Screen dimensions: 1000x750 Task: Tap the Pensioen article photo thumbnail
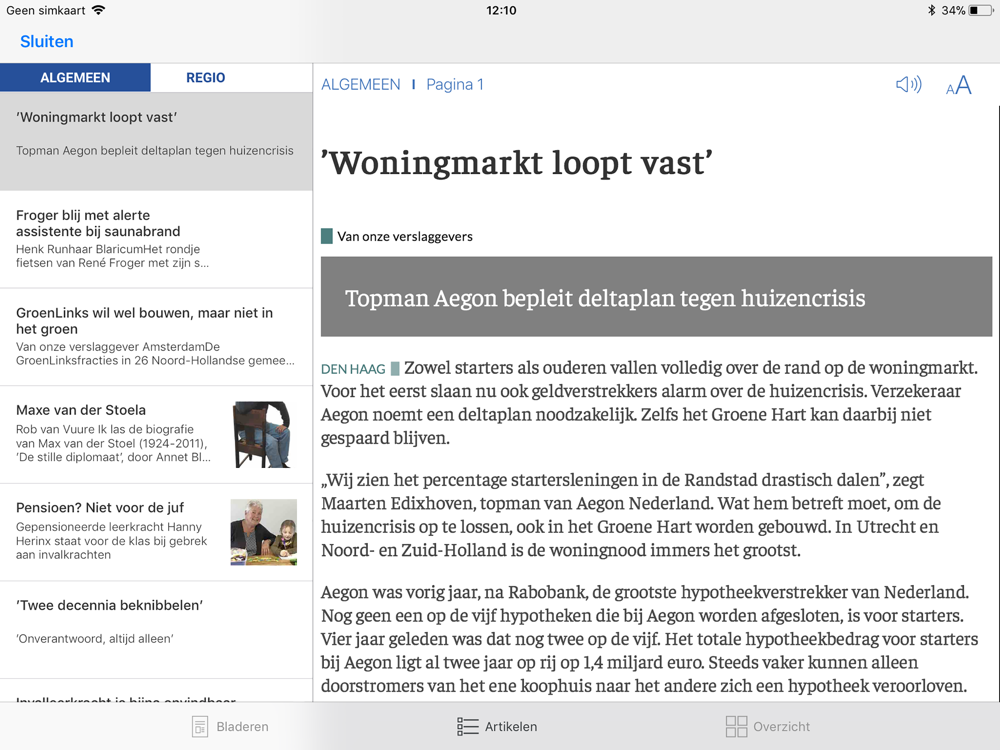(263, 532)
